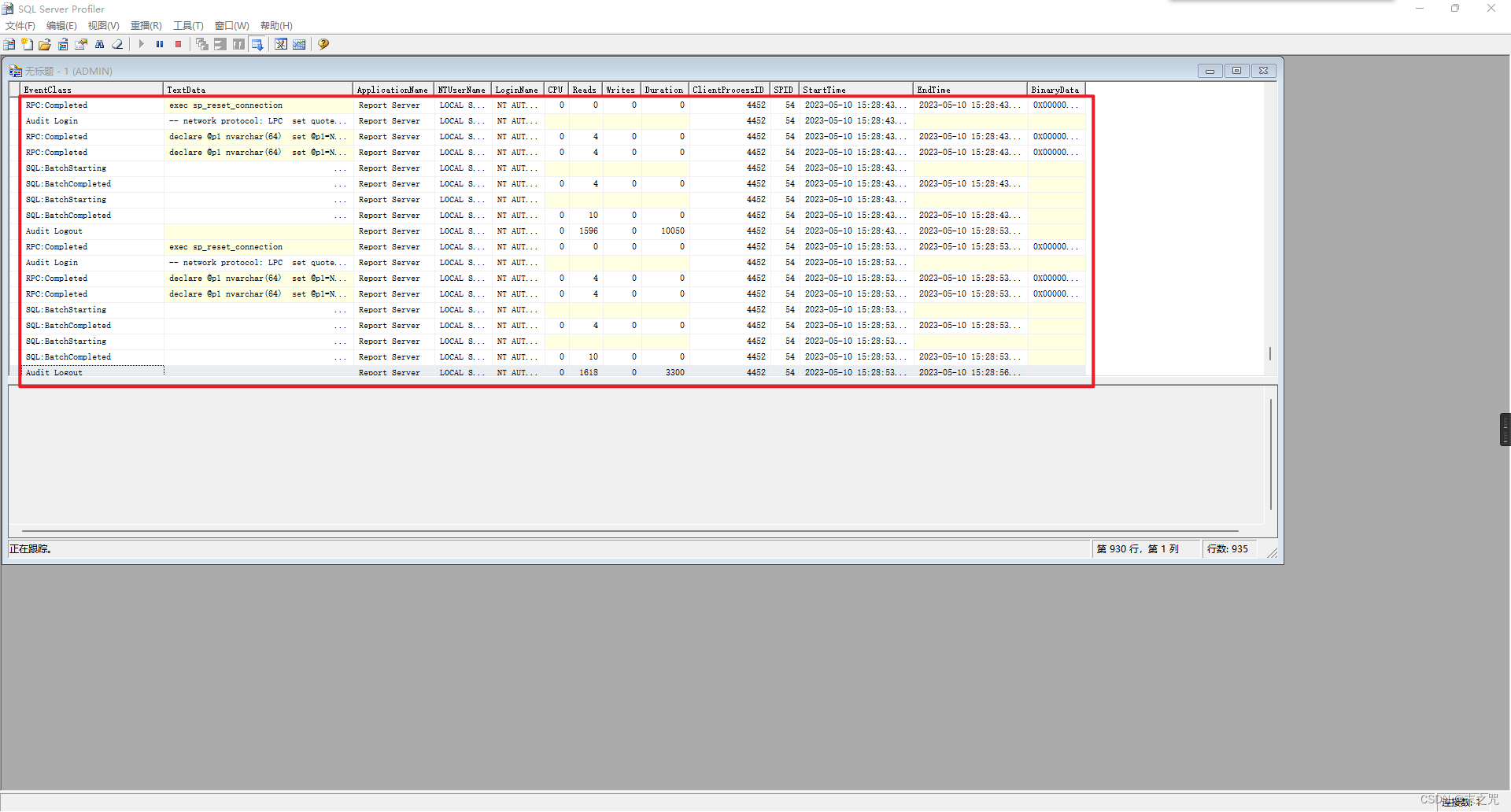The height and width of the screenshot is (812, 1511).
Task: Click the Open Trace Table icon
Action: click(63, 44)
